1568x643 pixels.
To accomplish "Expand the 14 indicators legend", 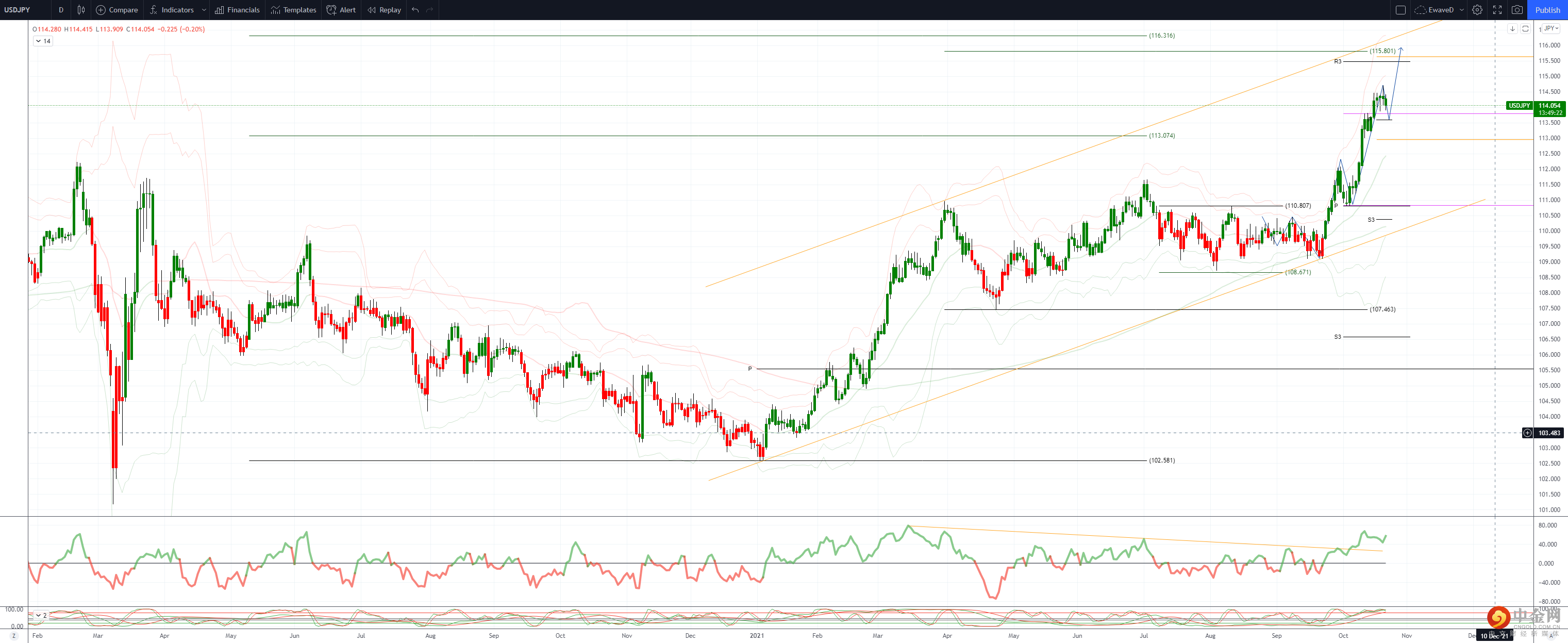I will [x=43, y=41].
